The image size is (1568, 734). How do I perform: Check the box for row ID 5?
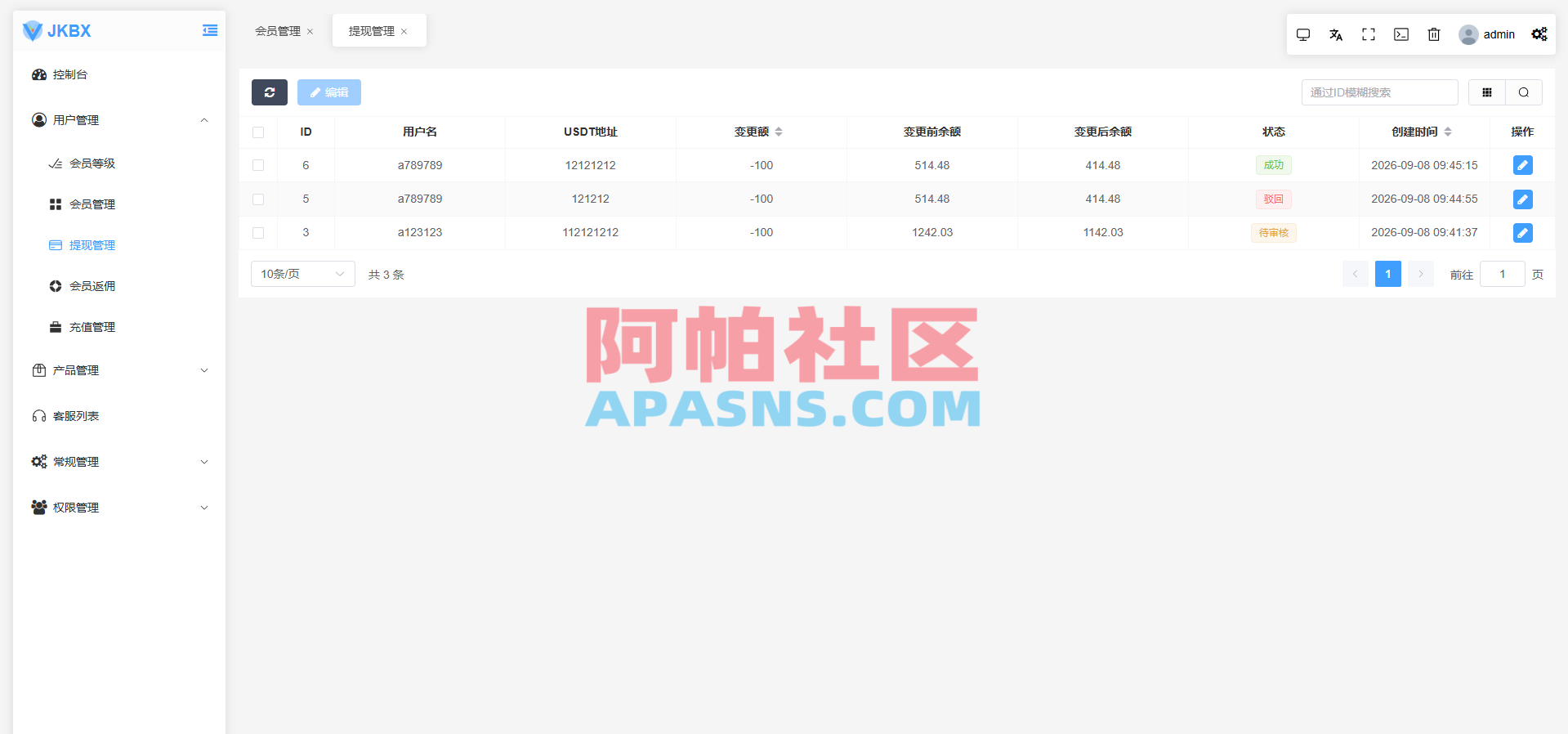pos(258,199)
